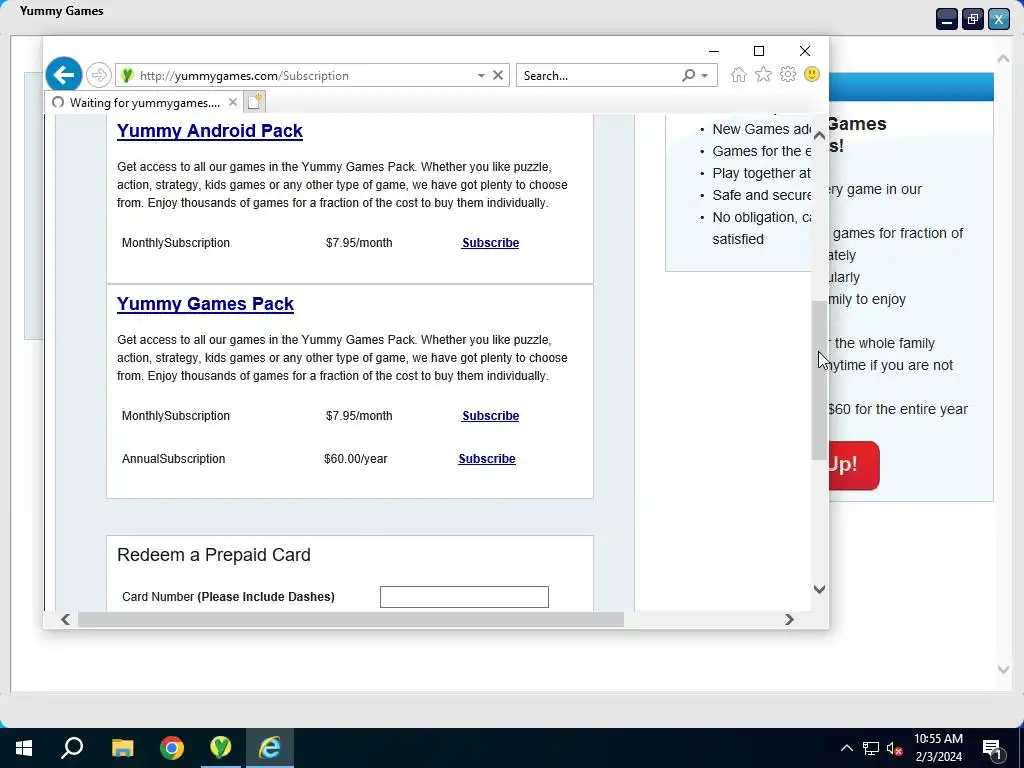Click 'Safe and secure' bullet text
1024x768 pixels.
761,195
